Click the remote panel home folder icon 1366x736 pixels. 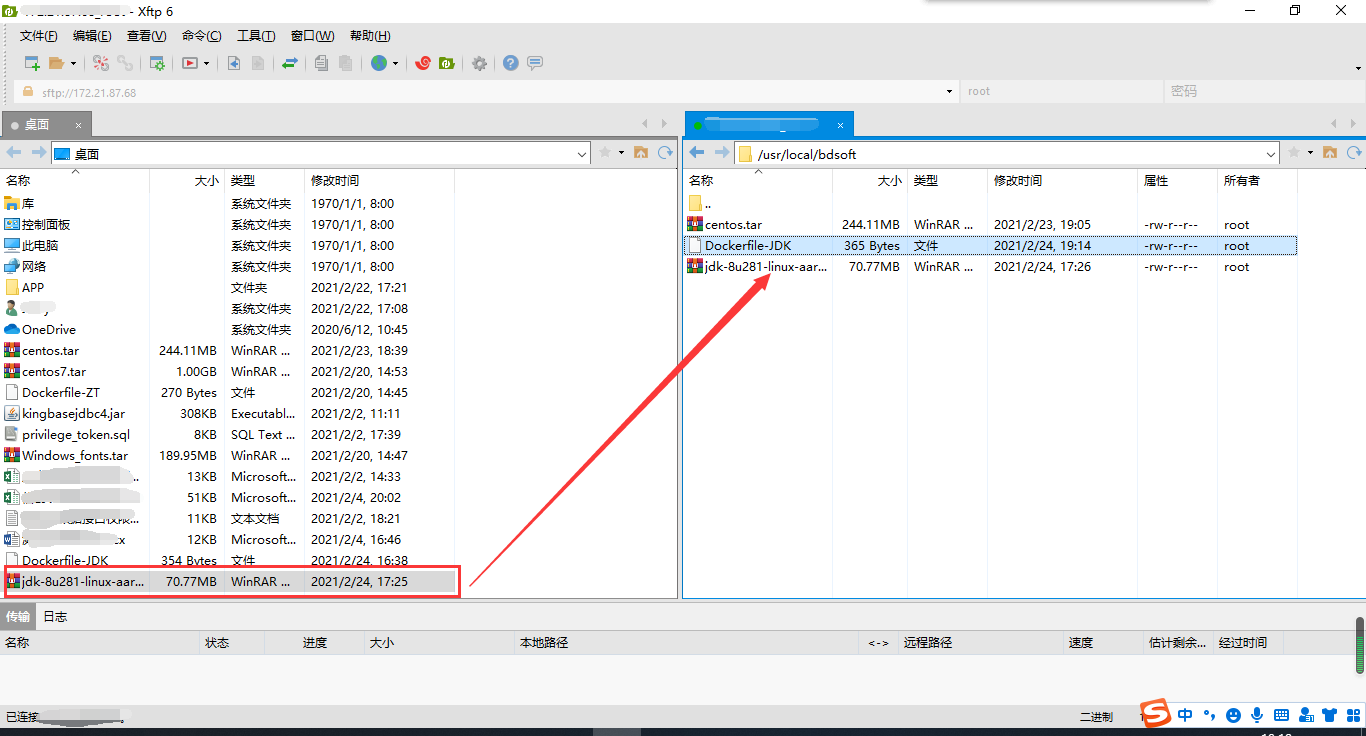(1331, 152)
